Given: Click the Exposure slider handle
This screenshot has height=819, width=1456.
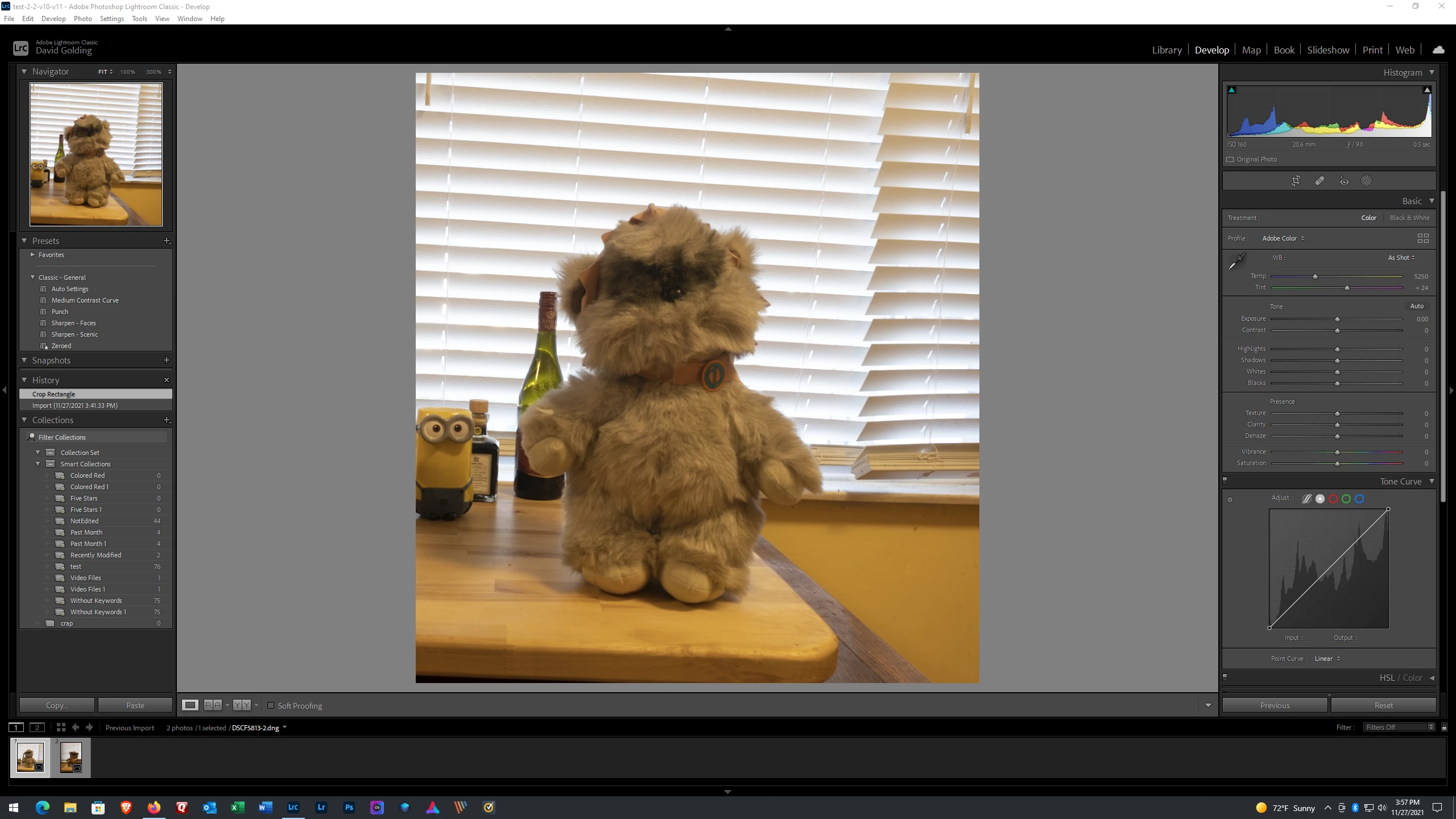Looking at the screenshot, I should [1337, 319].
